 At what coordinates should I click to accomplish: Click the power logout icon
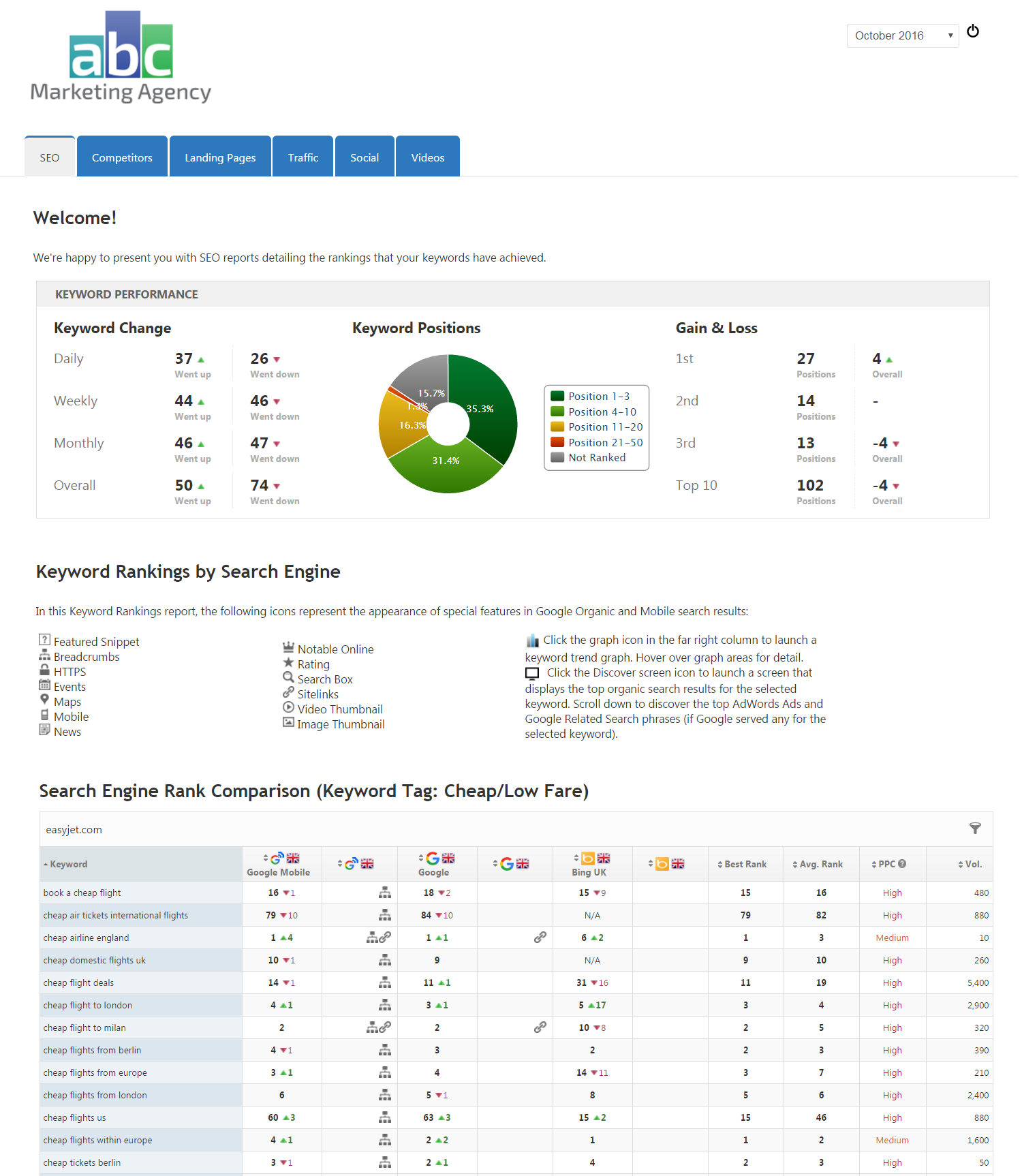(973, 31)
